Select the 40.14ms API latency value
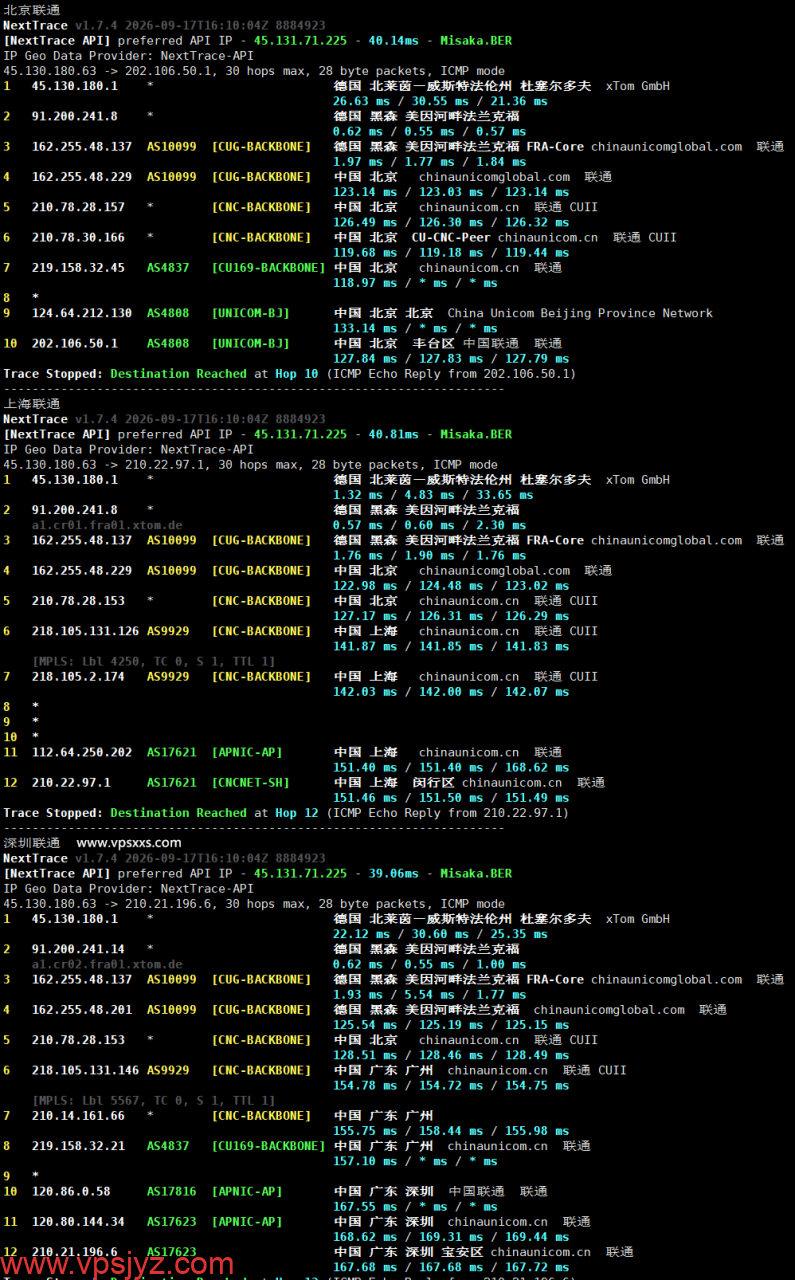 coord(393,41)
